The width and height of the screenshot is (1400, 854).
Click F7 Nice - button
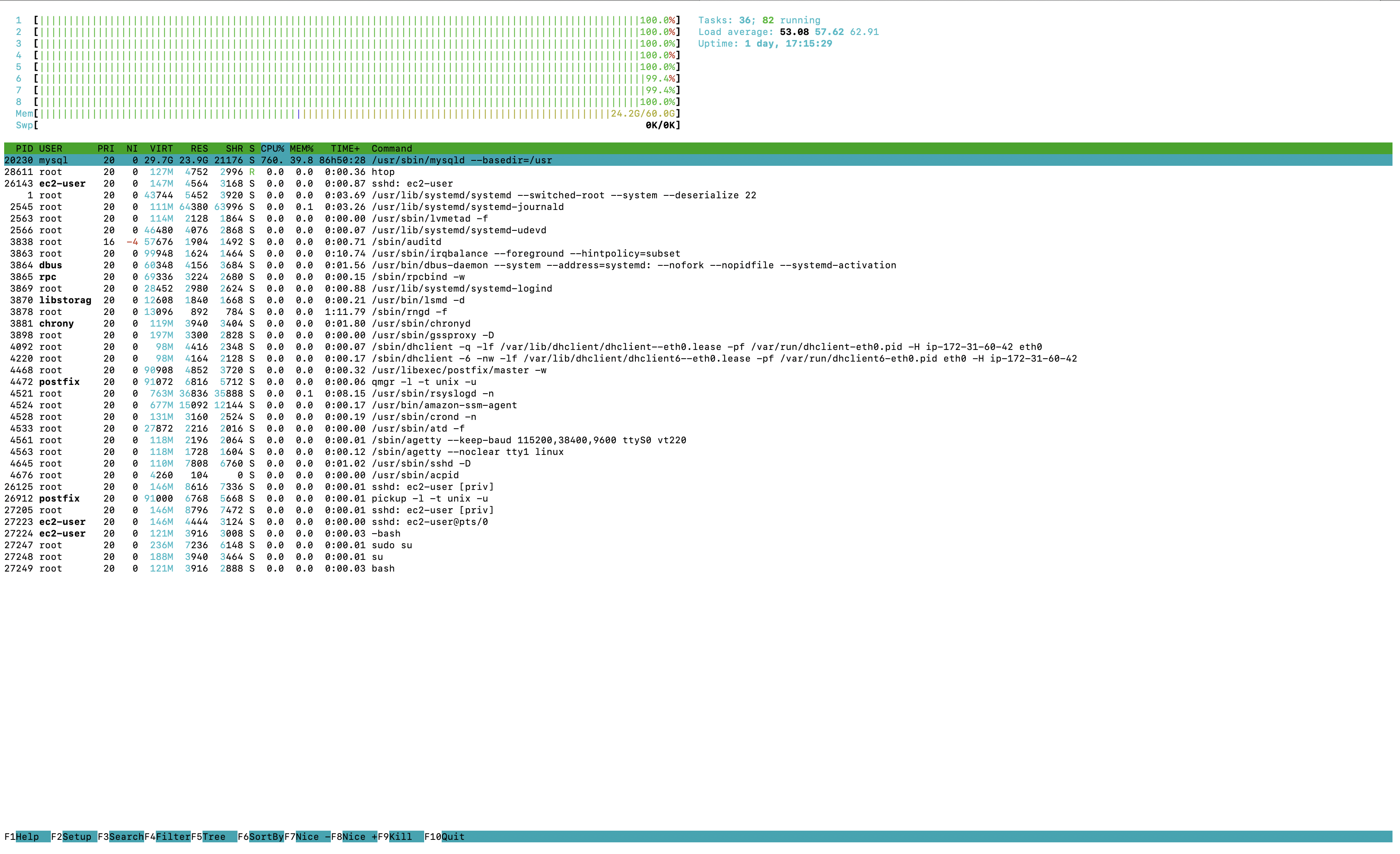click(307, 837)
